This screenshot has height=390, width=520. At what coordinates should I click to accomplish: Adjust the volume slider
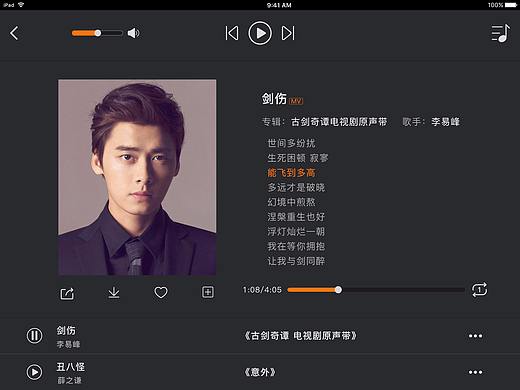pos(97,33)
